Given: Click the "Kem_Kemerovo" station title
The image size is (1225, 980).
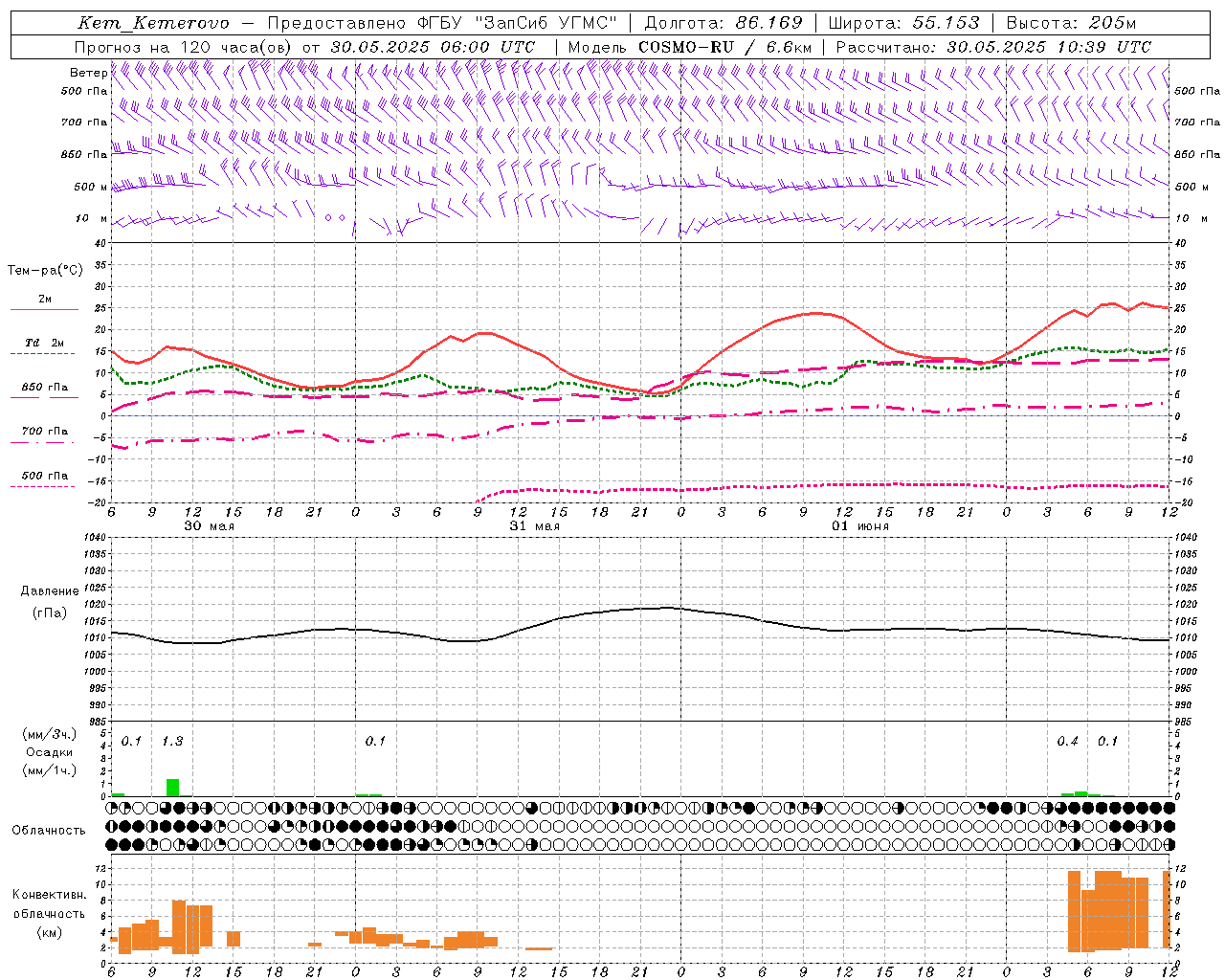Looking at the screenshot, I should tap(153, 23).
